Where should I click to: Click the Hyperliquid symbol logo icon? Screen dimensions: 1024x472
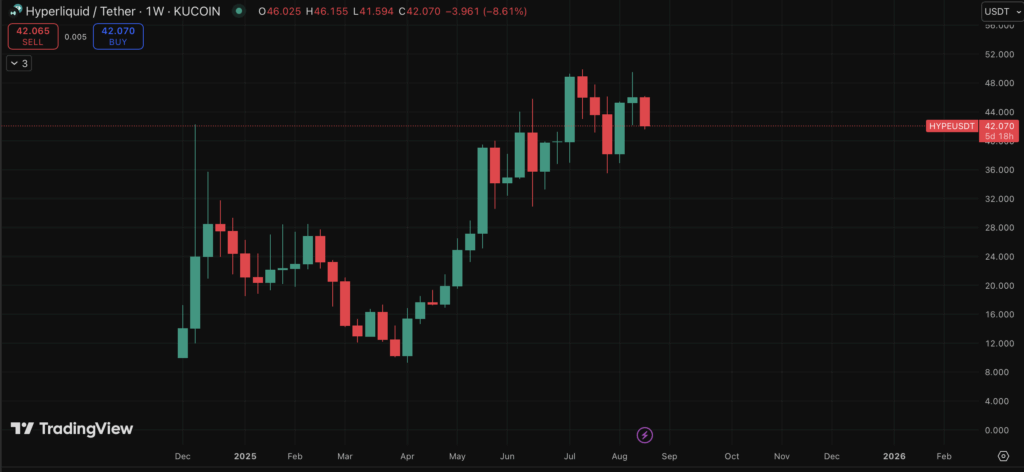(15, 11)
